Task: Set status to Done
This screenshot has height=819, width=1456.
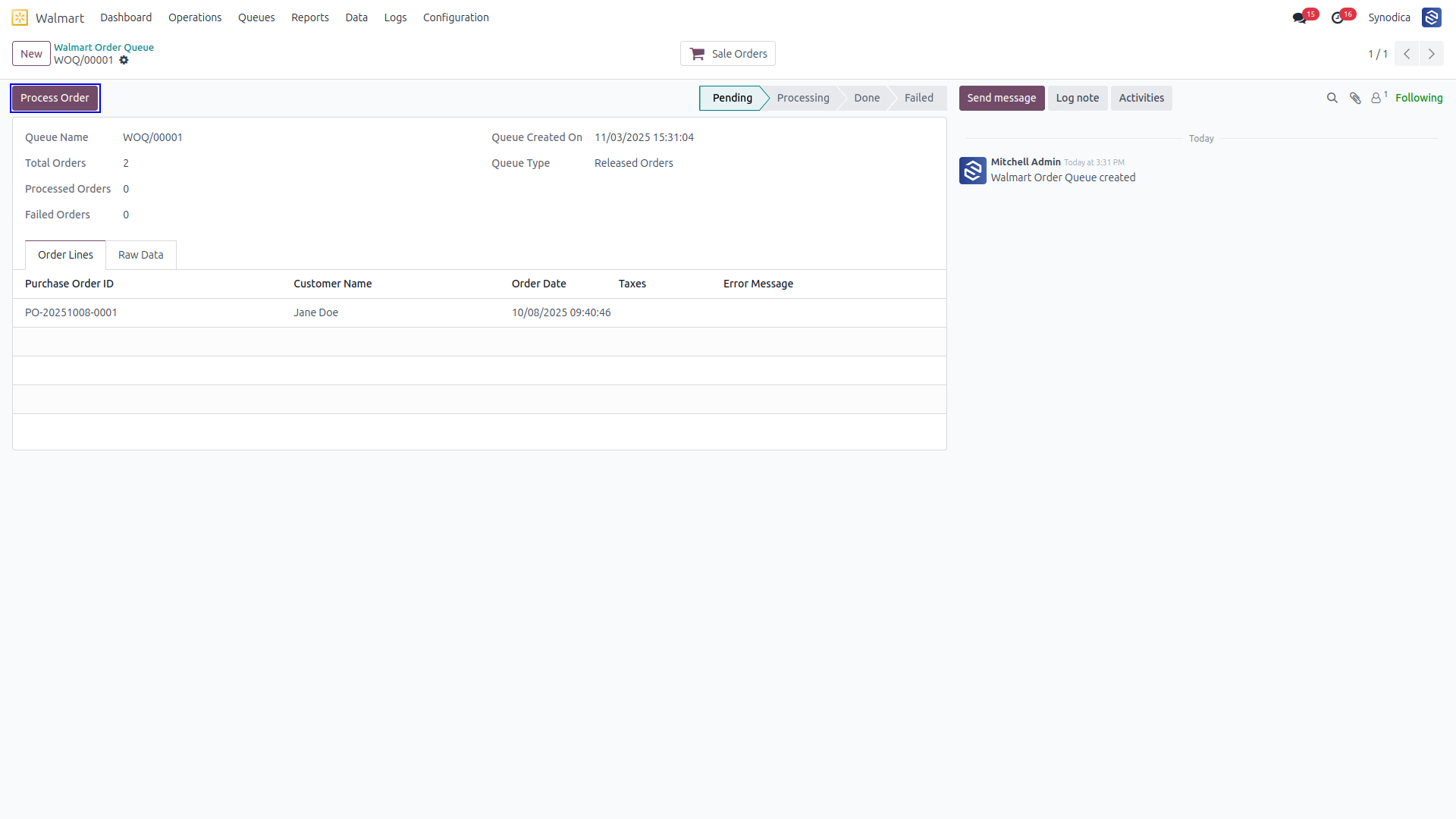Action: (x=867, y=98)
